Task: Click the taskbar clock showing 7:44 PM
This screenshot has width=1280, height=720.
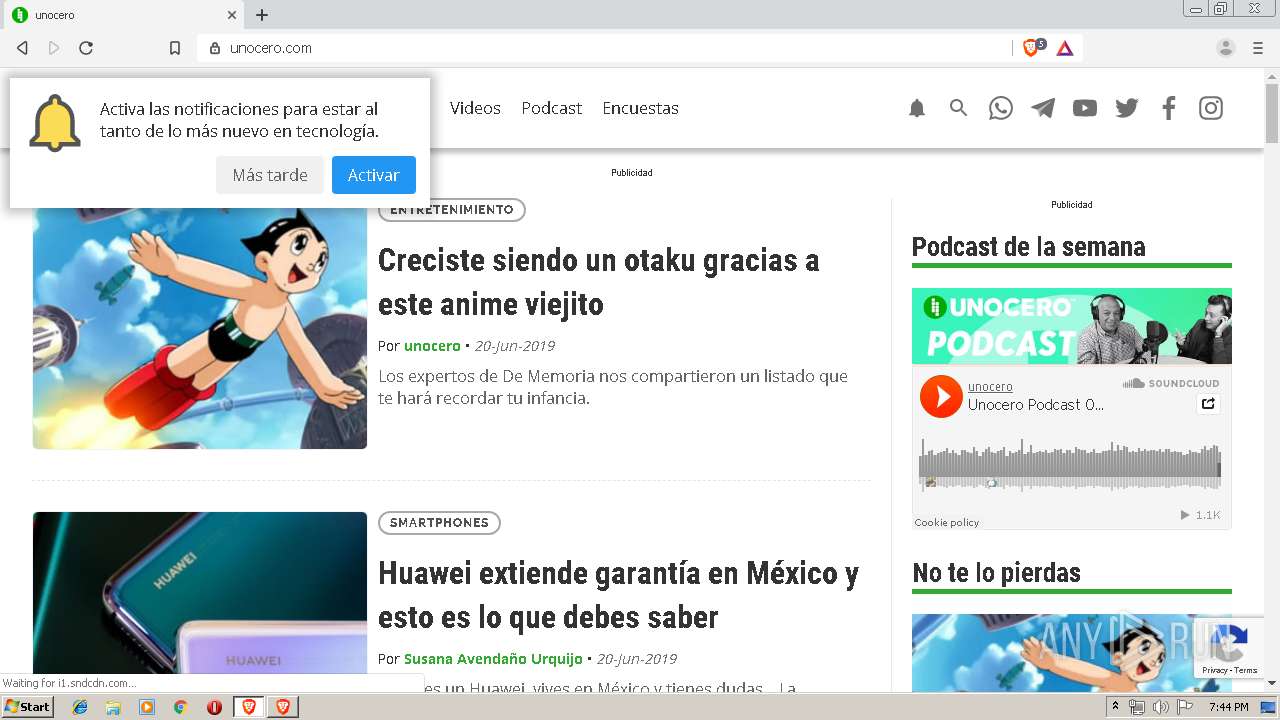Action: (x=1228, y=707)
